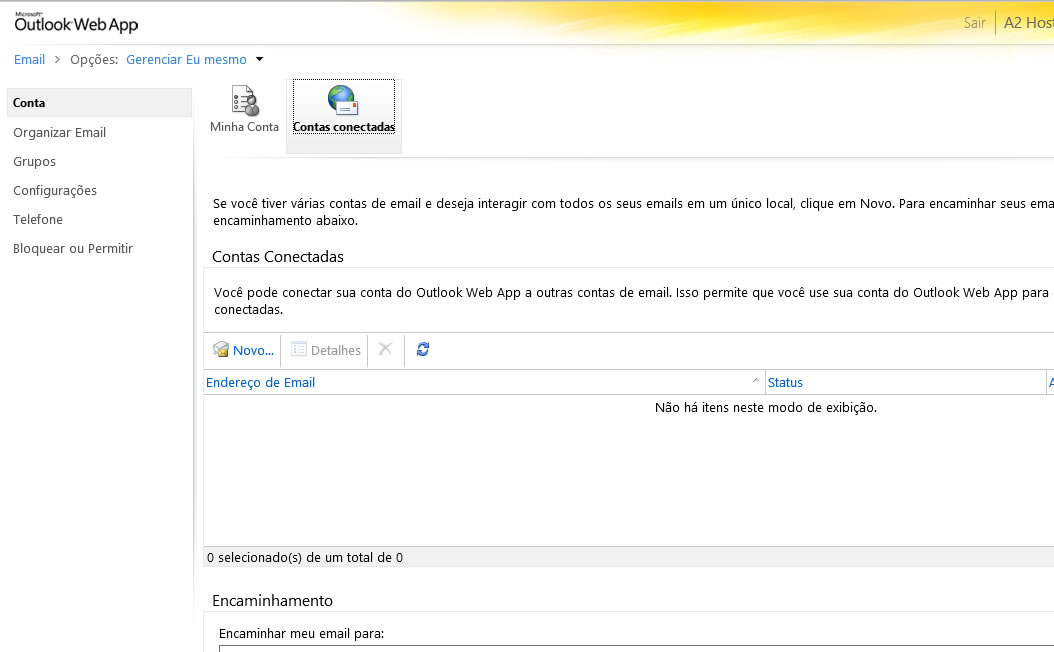Select the Contas conectadas globe icon
This screenshot has width=1054, height=652.
(x=343, y=101)
